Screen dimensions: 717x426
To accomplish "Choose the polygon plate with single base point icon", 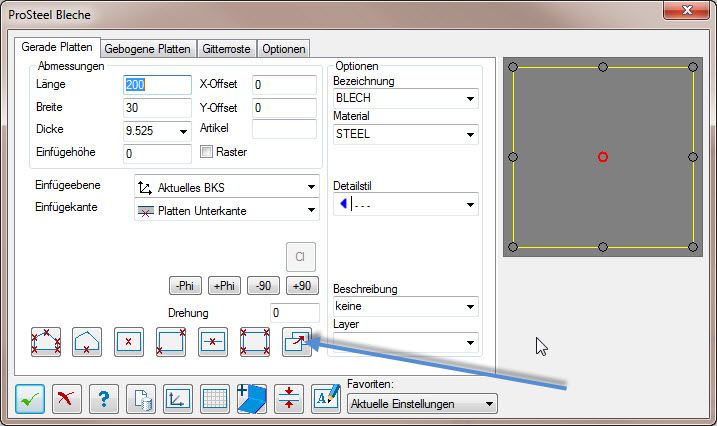I will (x=87, y=342).
